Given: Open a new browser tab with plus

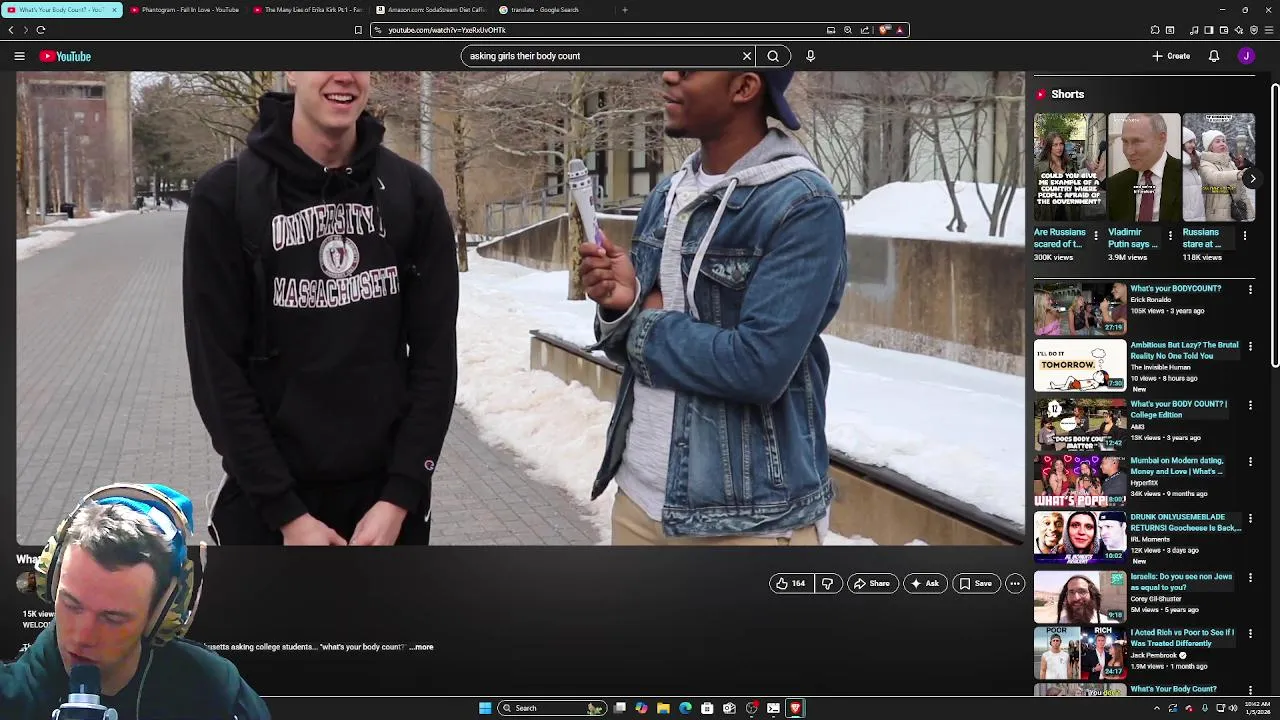Looking at the screenshot, I should pyautogui.click(x=625, y=10).
